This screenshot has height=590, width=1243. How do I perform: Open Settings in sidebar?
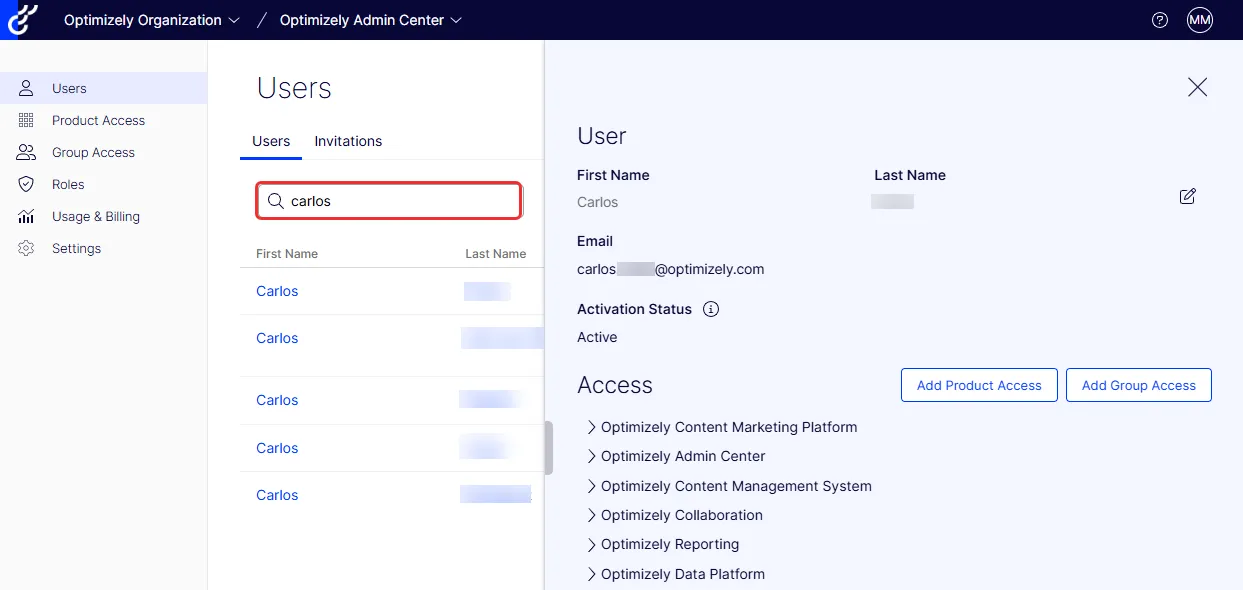tap(104, 248)
